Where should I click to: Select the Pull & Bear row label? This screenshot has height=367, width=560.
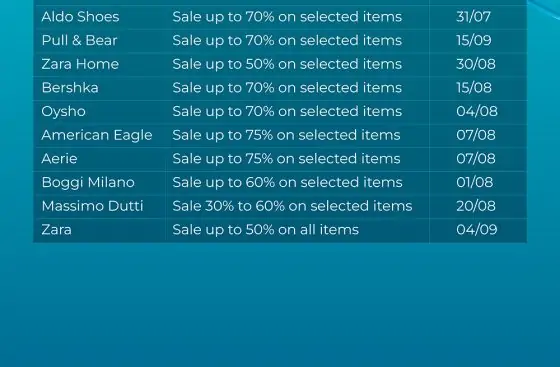click(79, 40)
